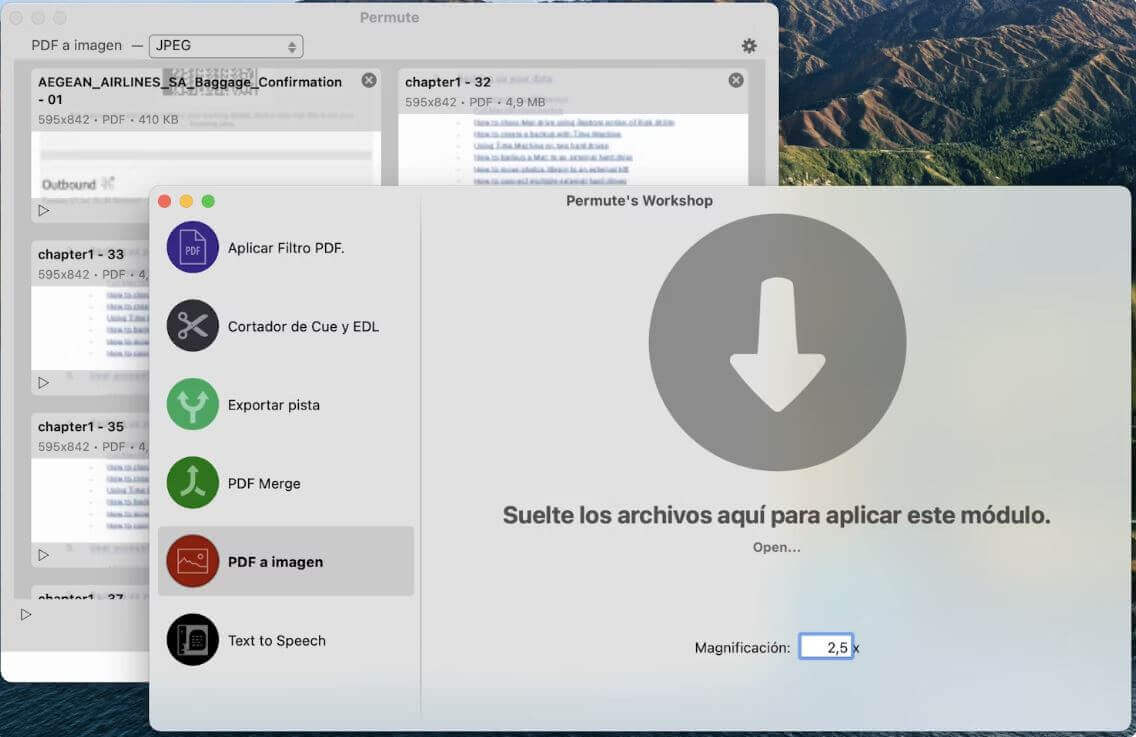The width and height of the screenshot is (1136, 737).
Task: Open the JPEG format dropdown
Action: [x=226, y=46]
